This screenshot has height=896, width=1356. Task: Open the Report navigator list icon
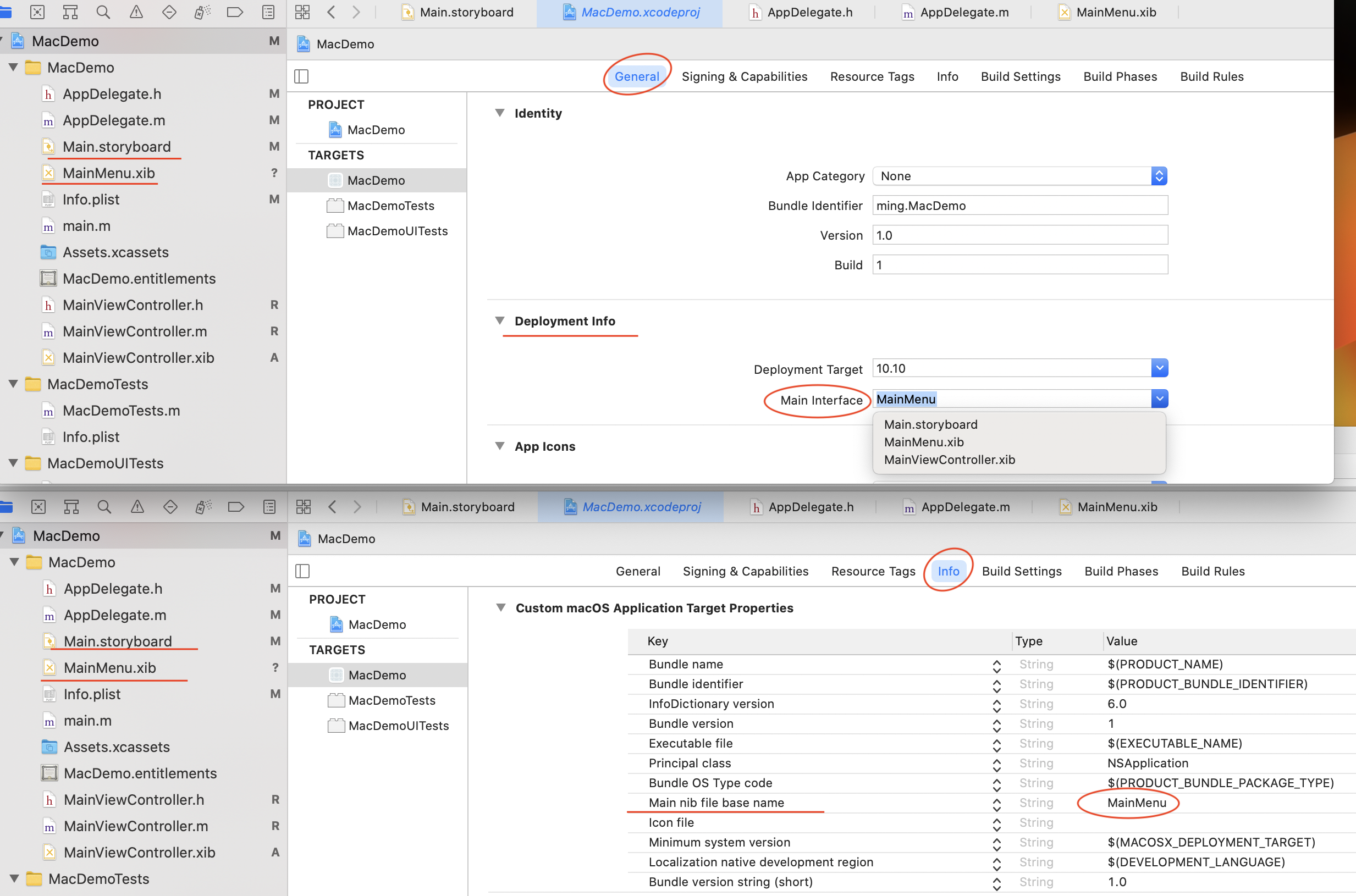click(268, 12)
